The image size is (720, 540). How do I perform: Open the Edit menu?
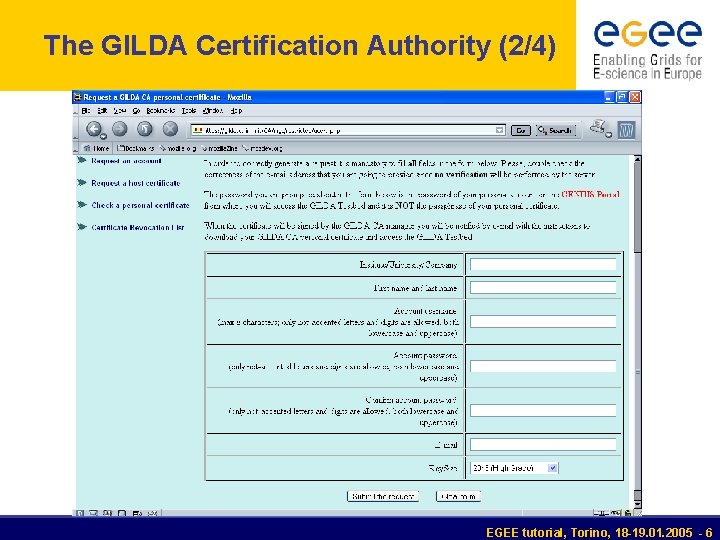point(102,111)
